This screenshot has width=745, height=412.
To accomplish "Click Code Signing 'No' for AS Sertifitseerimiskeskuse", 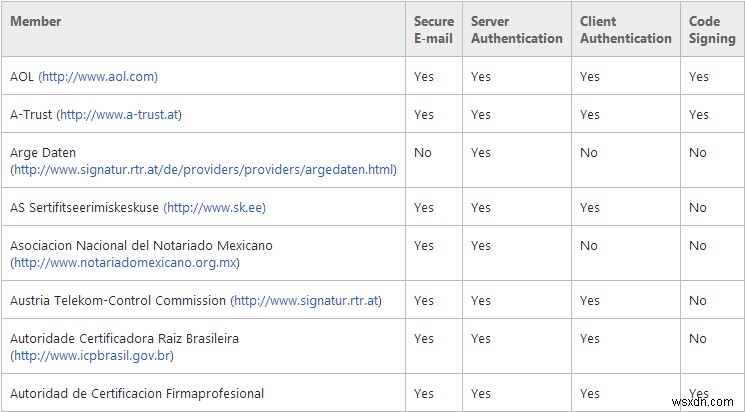I will 697,207.
